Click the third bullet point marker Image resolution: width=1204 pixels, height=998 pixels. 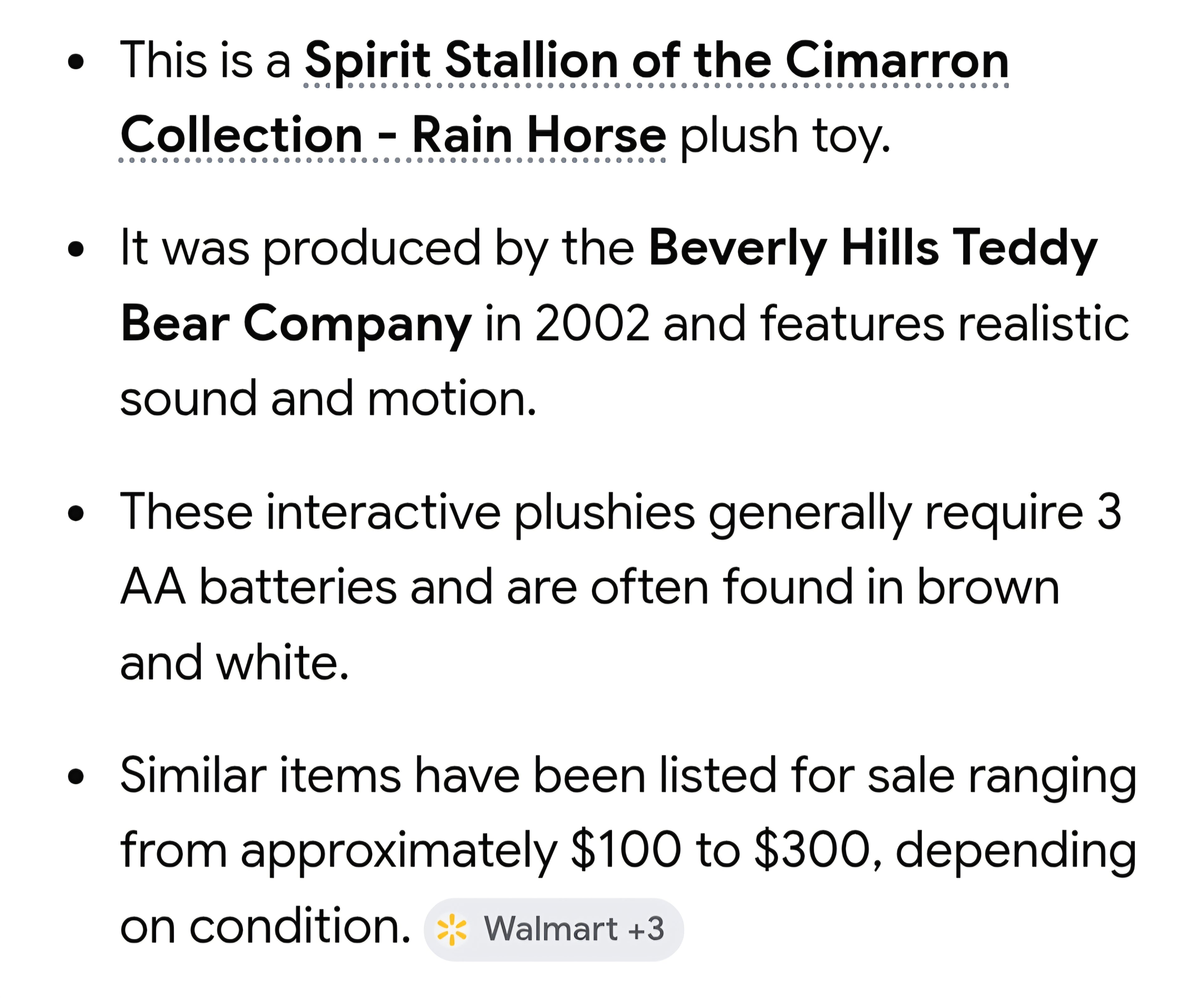76,514
